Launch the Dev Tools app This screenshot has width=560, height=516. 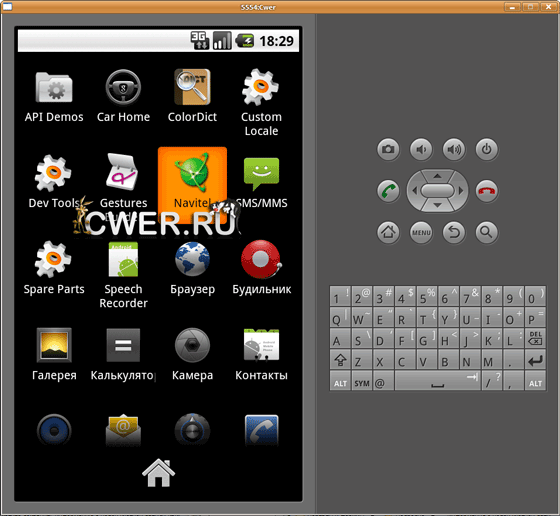[54, 181]
